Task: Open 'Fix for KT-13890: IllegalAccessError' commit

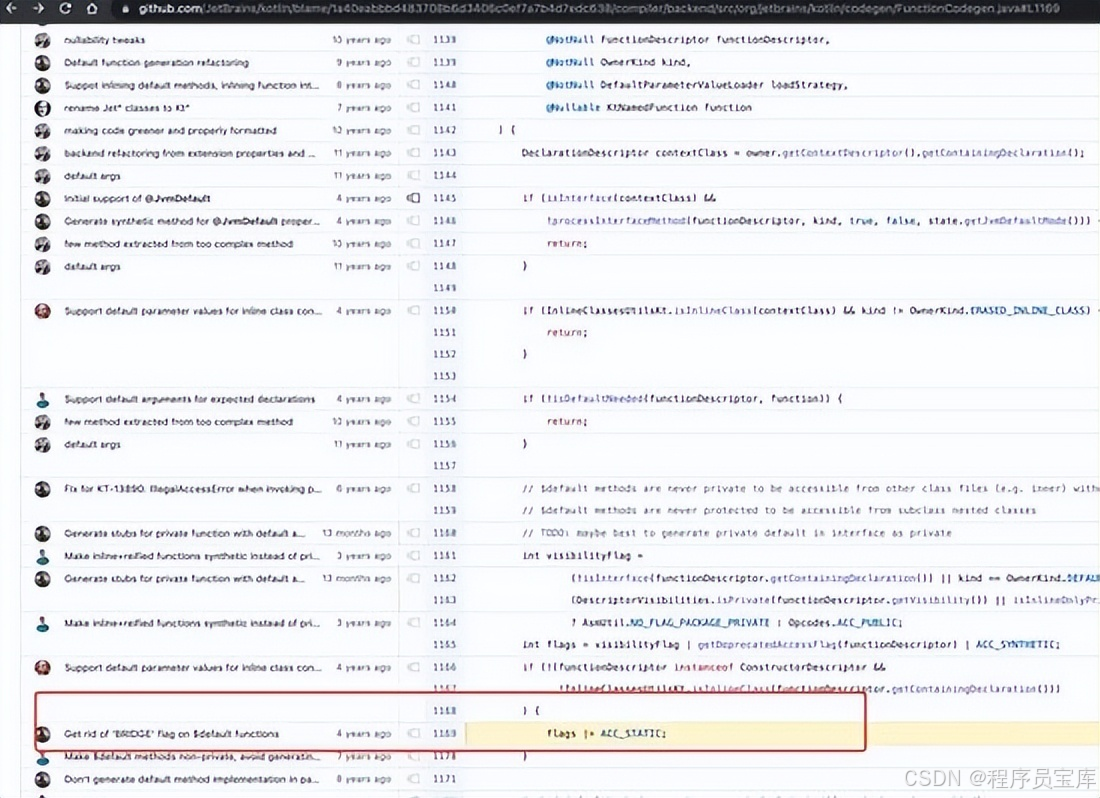Action: (x=193, y=489)
